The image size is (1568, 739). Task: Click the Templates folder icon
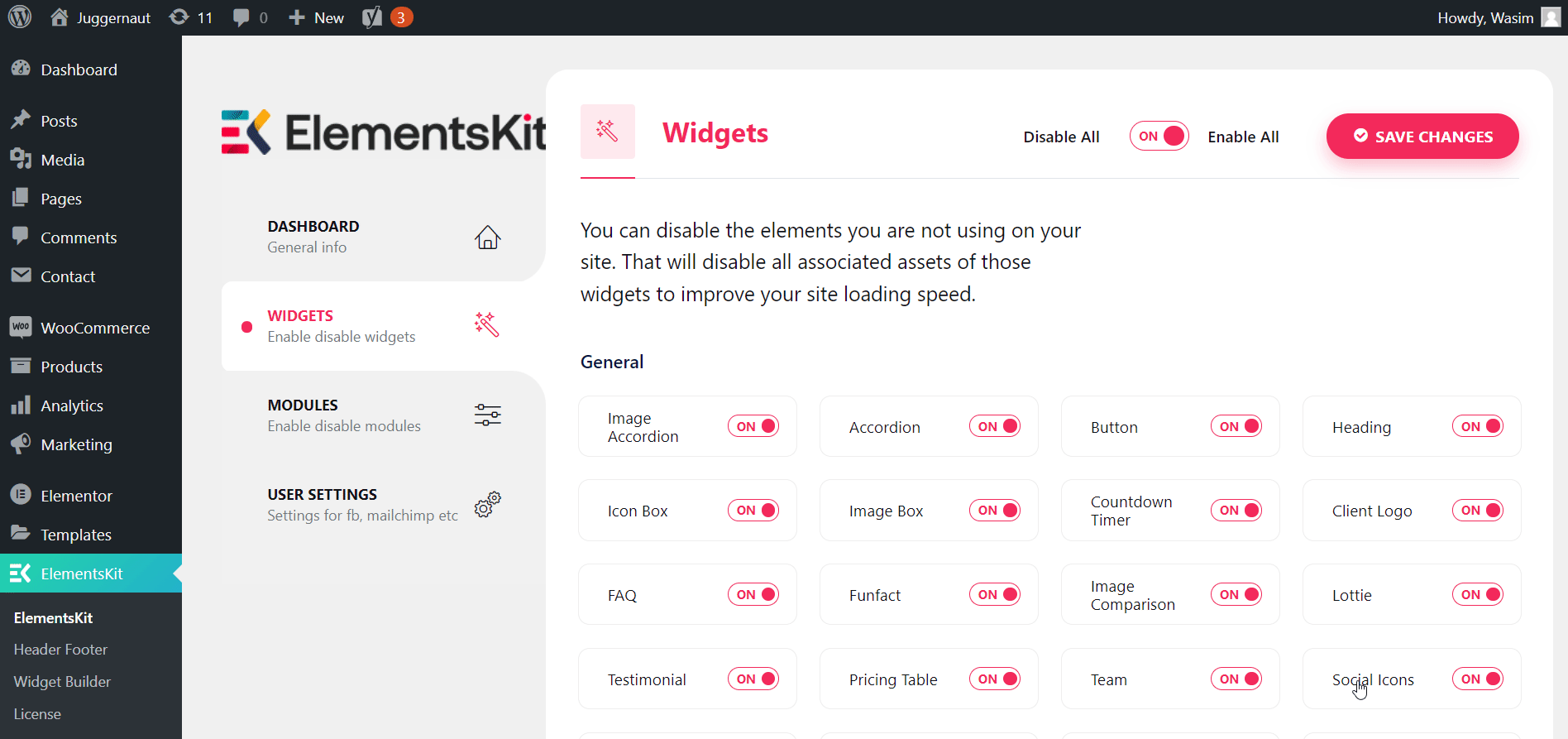pyautogui.click(x=21, y=534)
